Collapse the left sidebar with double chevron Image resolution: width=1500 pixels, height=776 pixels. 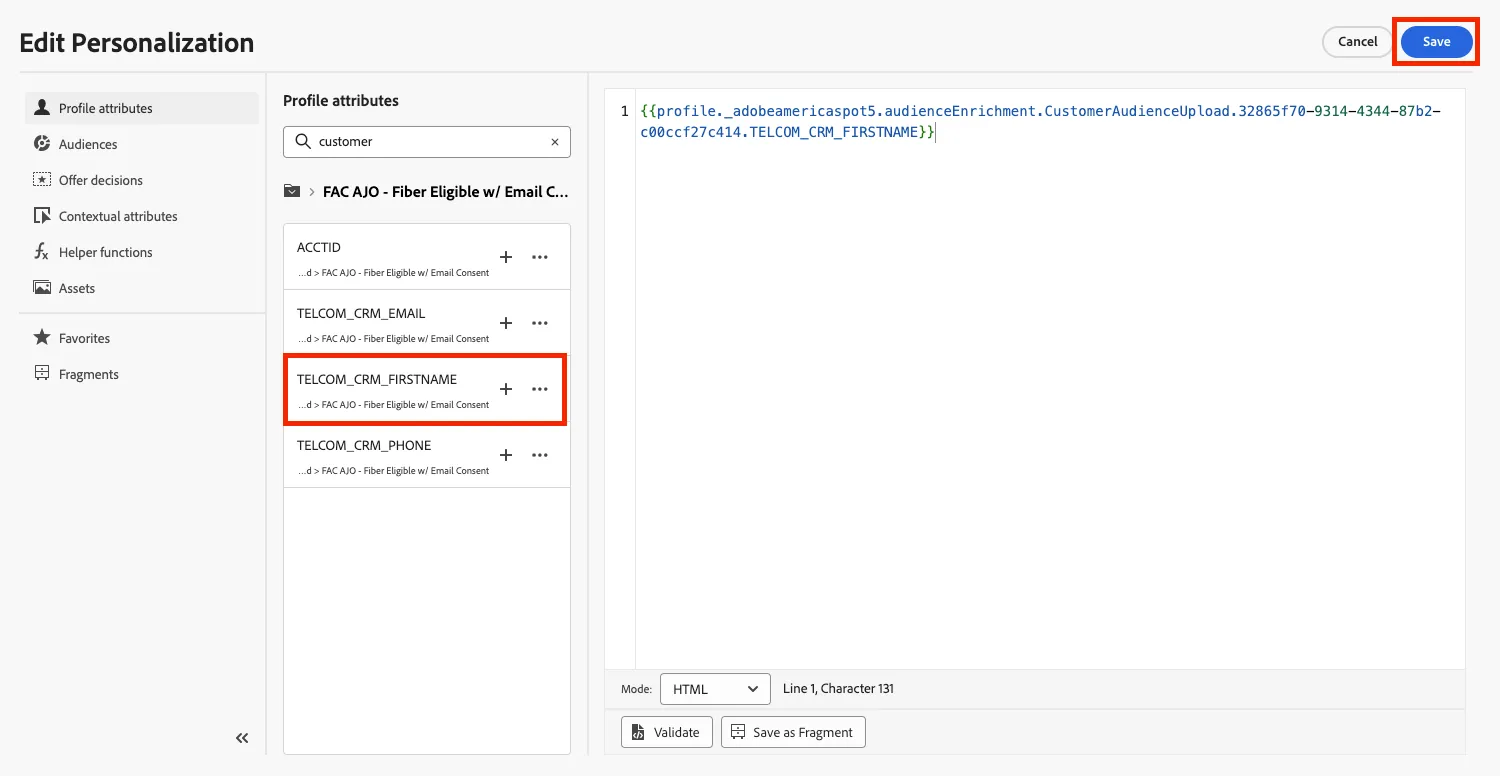[x=242, y=738]
